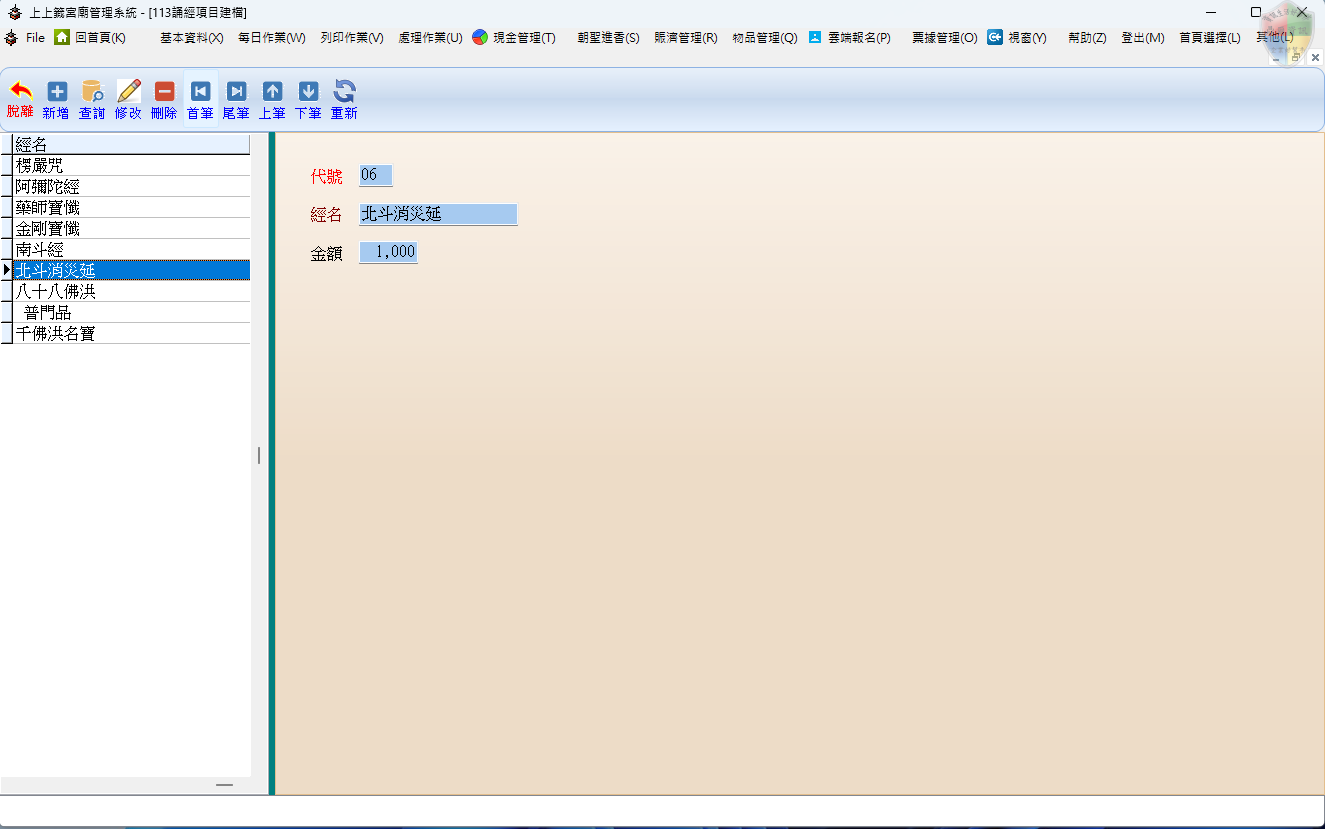Select 藥師寶懺 row in the list

(130, 208)
